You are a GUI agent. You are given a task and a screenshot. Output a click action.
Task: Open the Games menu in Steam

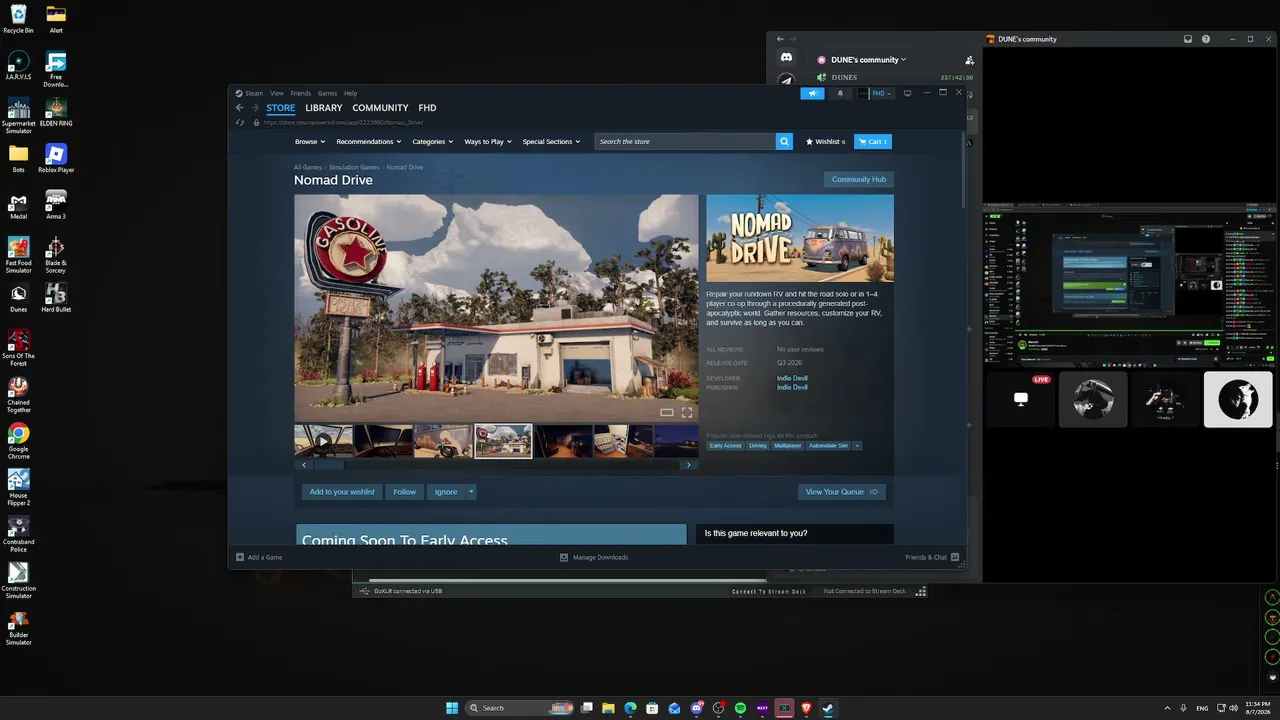(327, 93)
